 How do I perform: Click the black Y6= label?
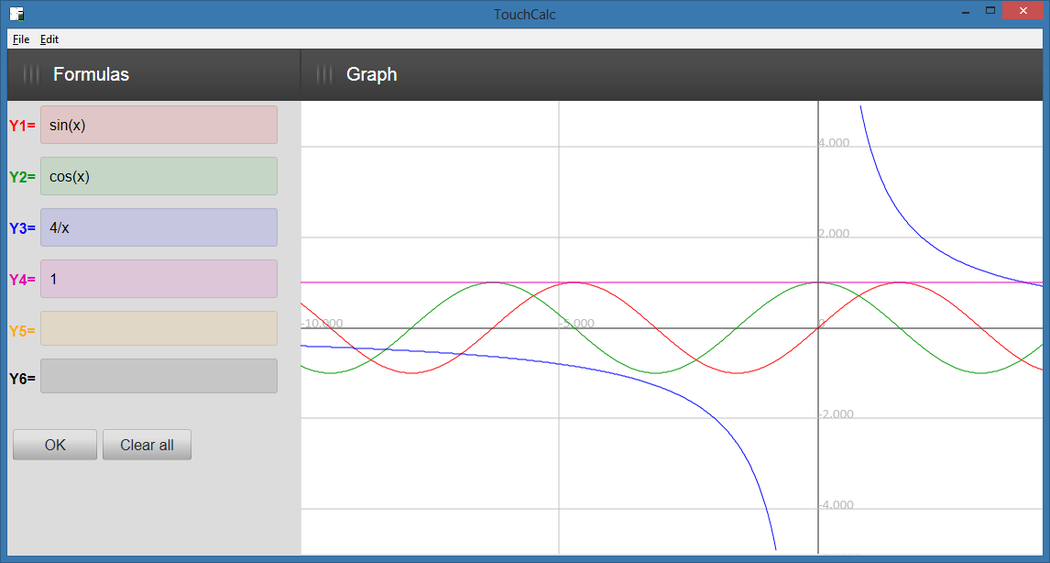(22, 379)
